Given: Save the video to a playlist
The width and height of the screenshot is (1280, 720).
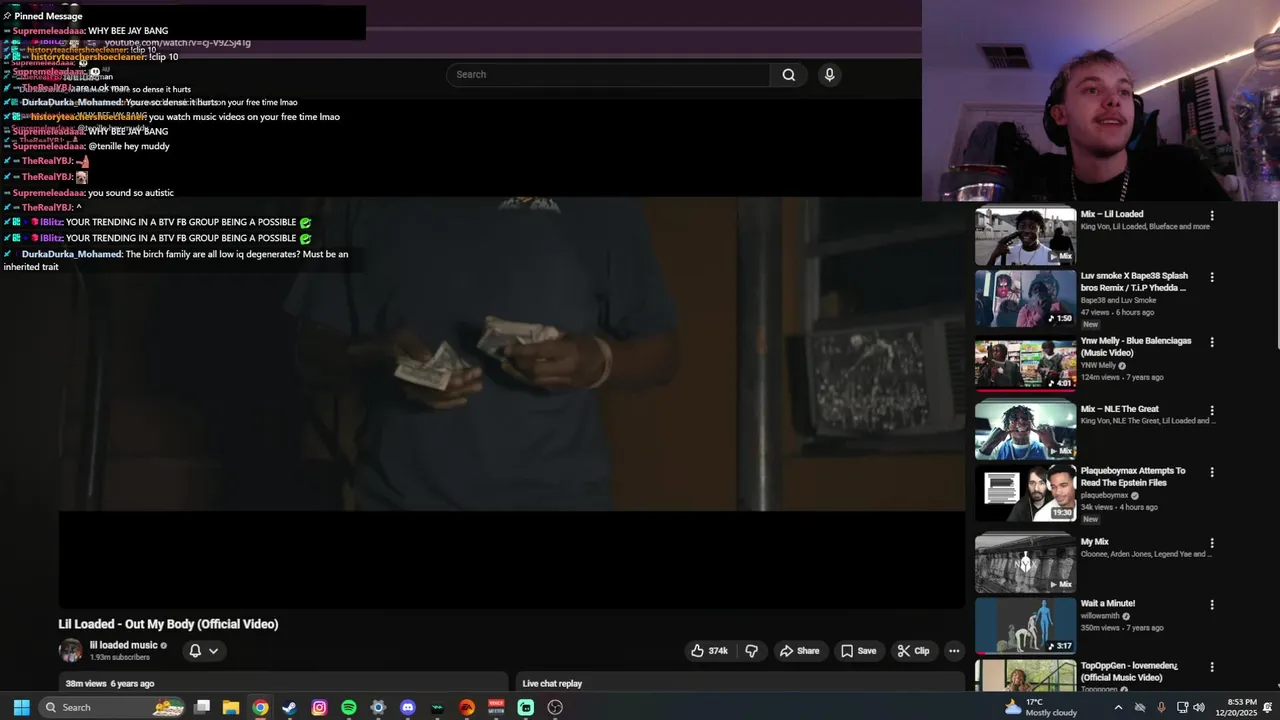Looking at the screenshot, I should click(858, 651).
